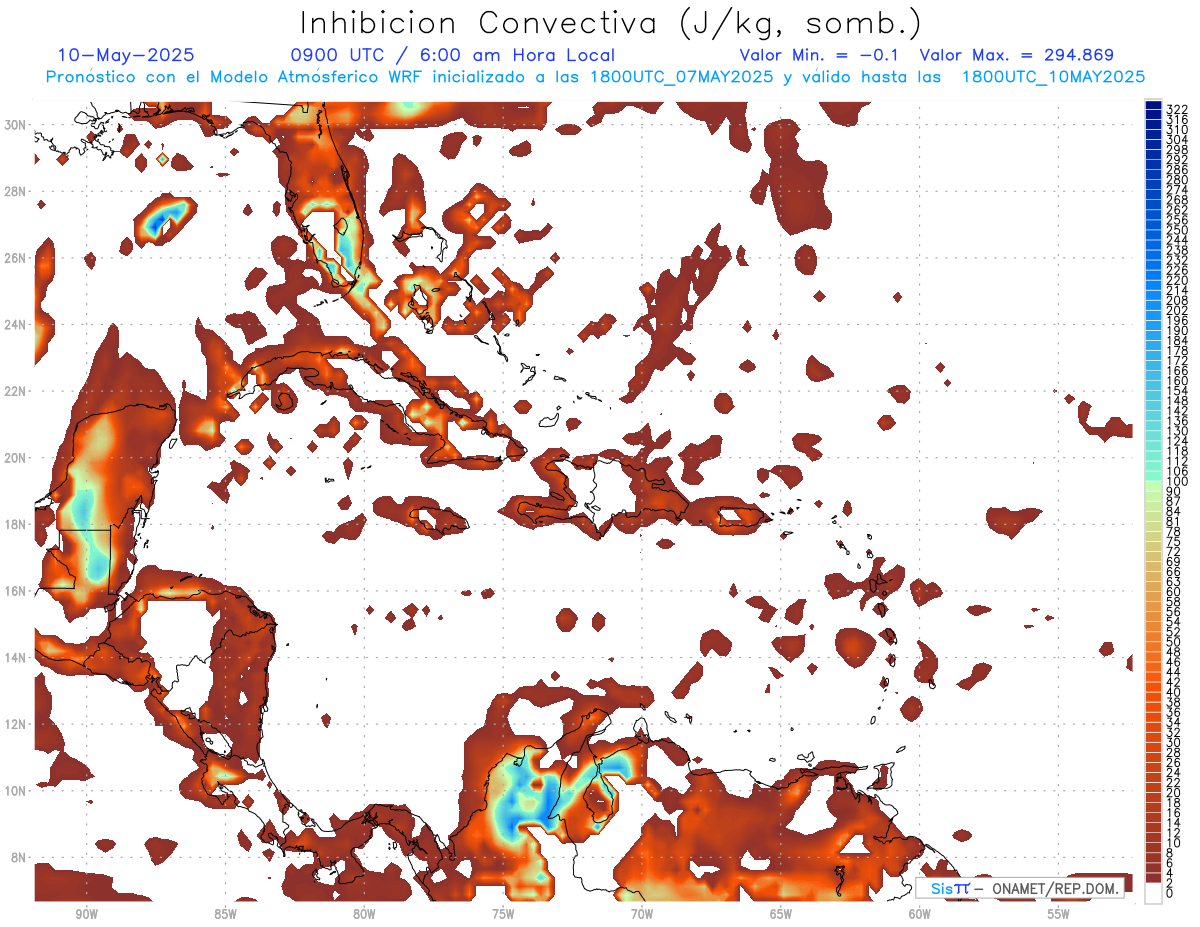Click the latitude label '22N'

click(16, 391)
